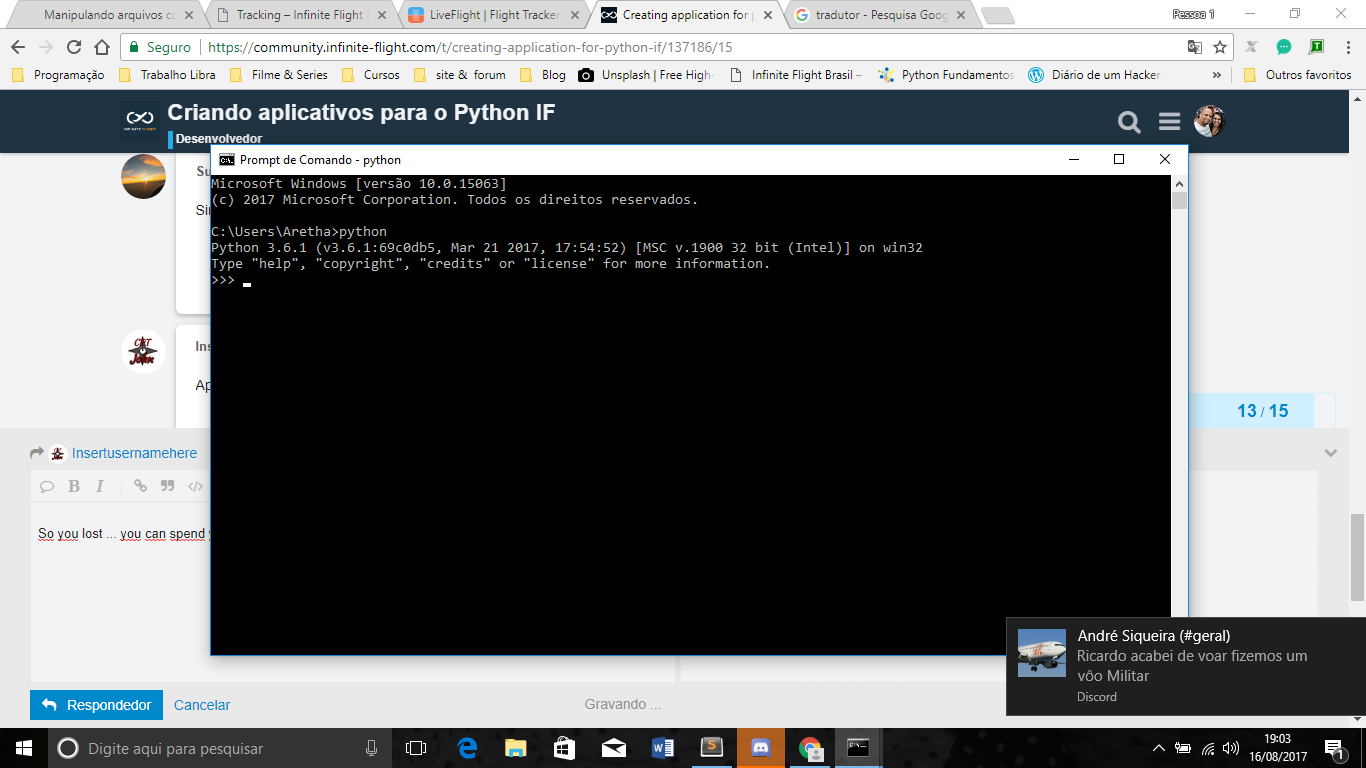Open the Command Prompt window system menu icon
This screenshot has height=768, width=1366.
click(x=227, y=160)
